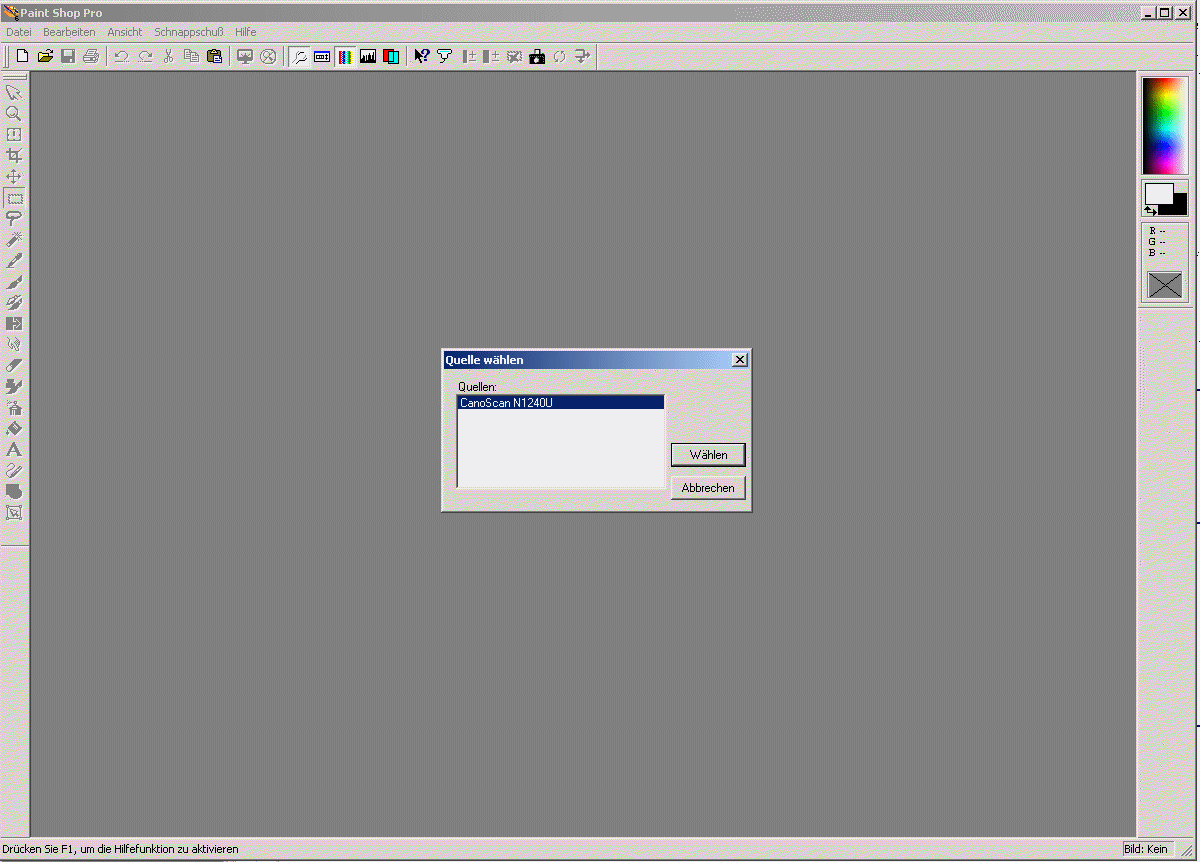Click the Paste clipboard icon

pos(214,57)
